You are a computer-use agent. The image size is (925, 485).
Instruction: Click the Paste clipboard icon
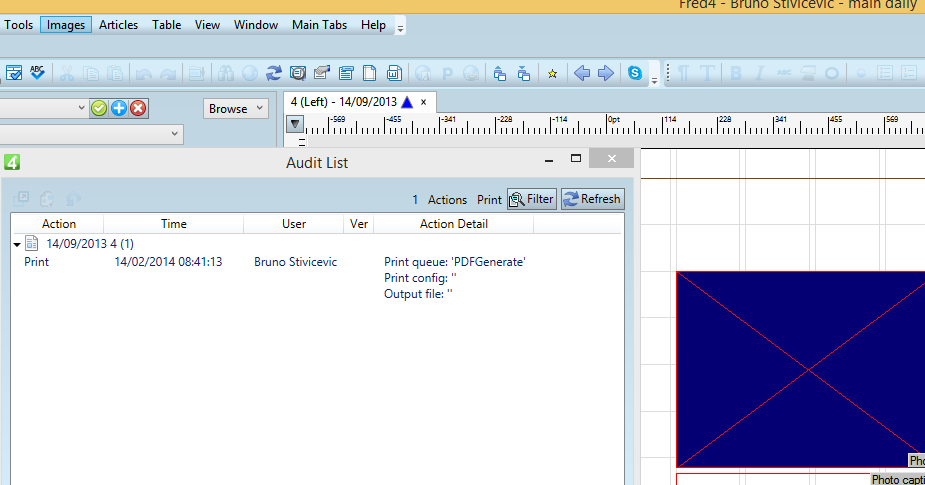[116, 73]
